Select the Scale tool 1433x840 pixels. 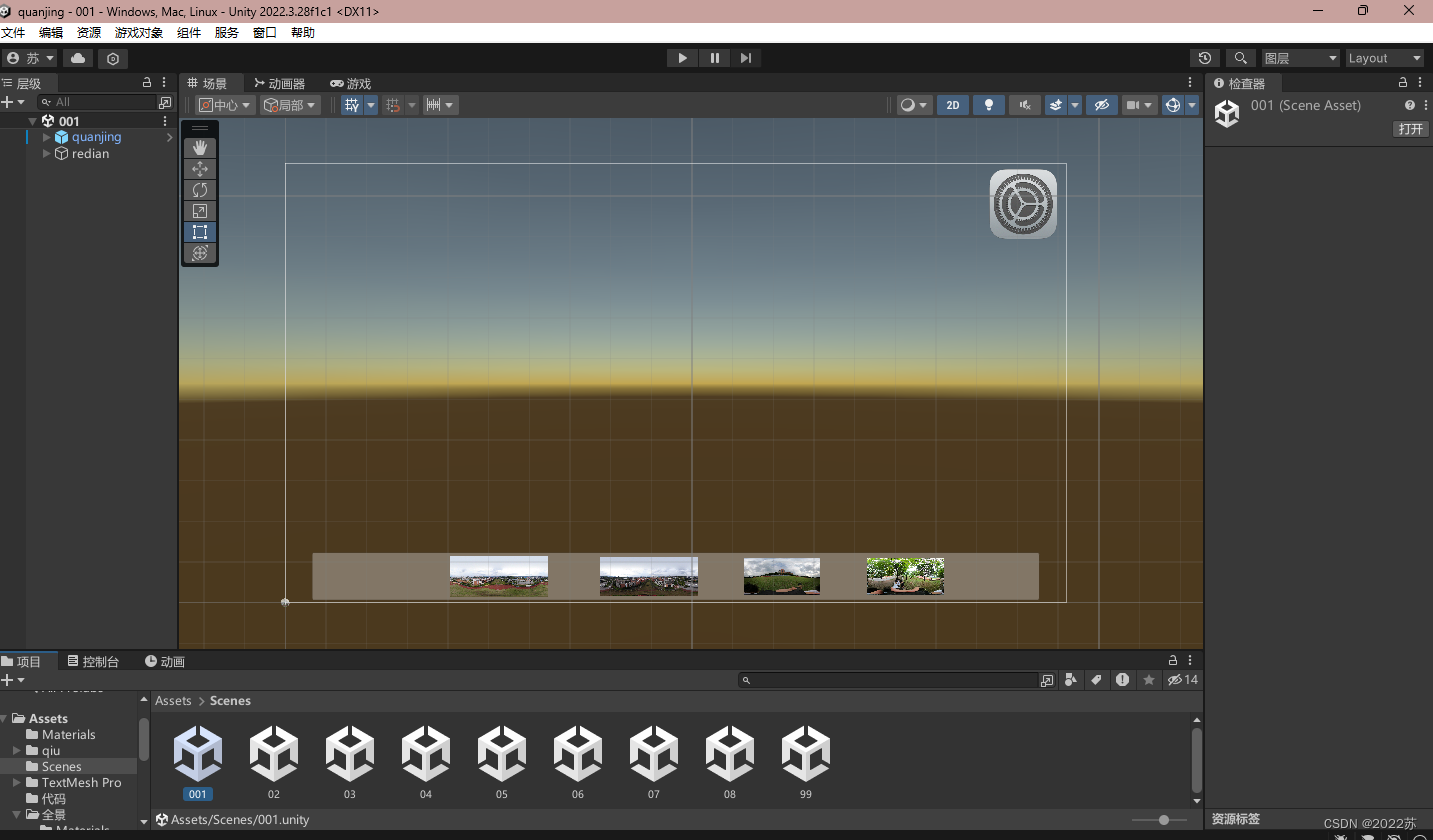pyautogui.click(x=200, y=211)
